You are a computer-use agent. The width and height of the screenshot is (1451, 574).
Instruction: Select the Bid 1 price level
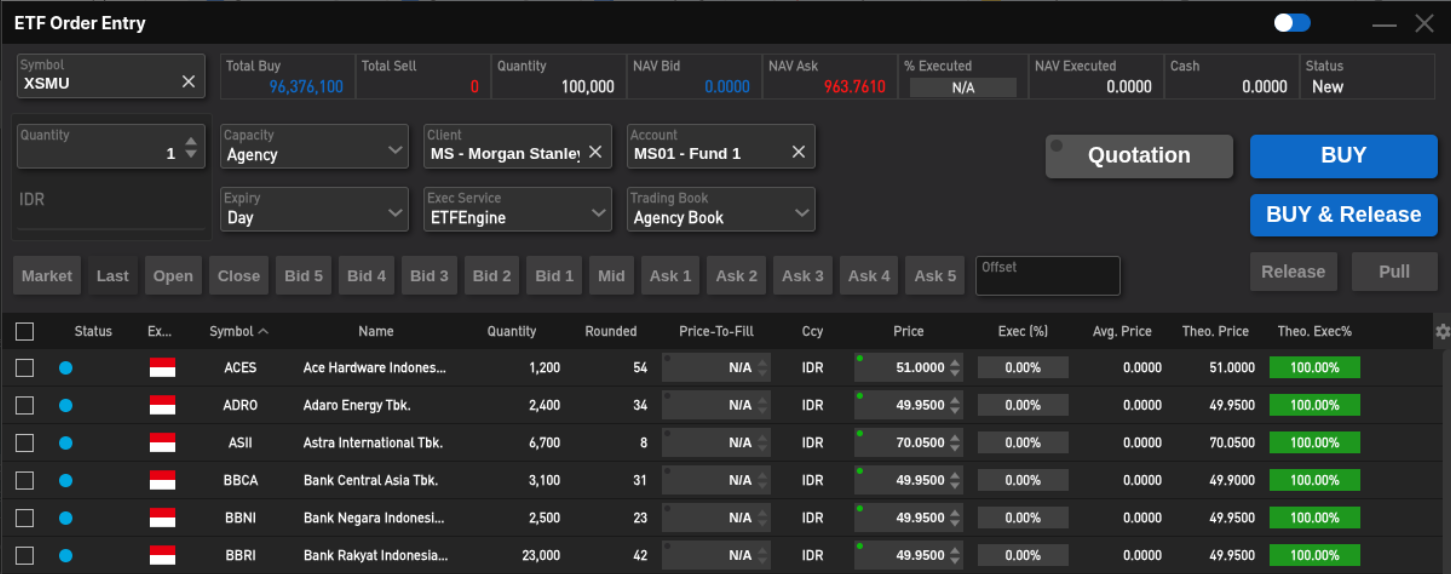(555, 276)
